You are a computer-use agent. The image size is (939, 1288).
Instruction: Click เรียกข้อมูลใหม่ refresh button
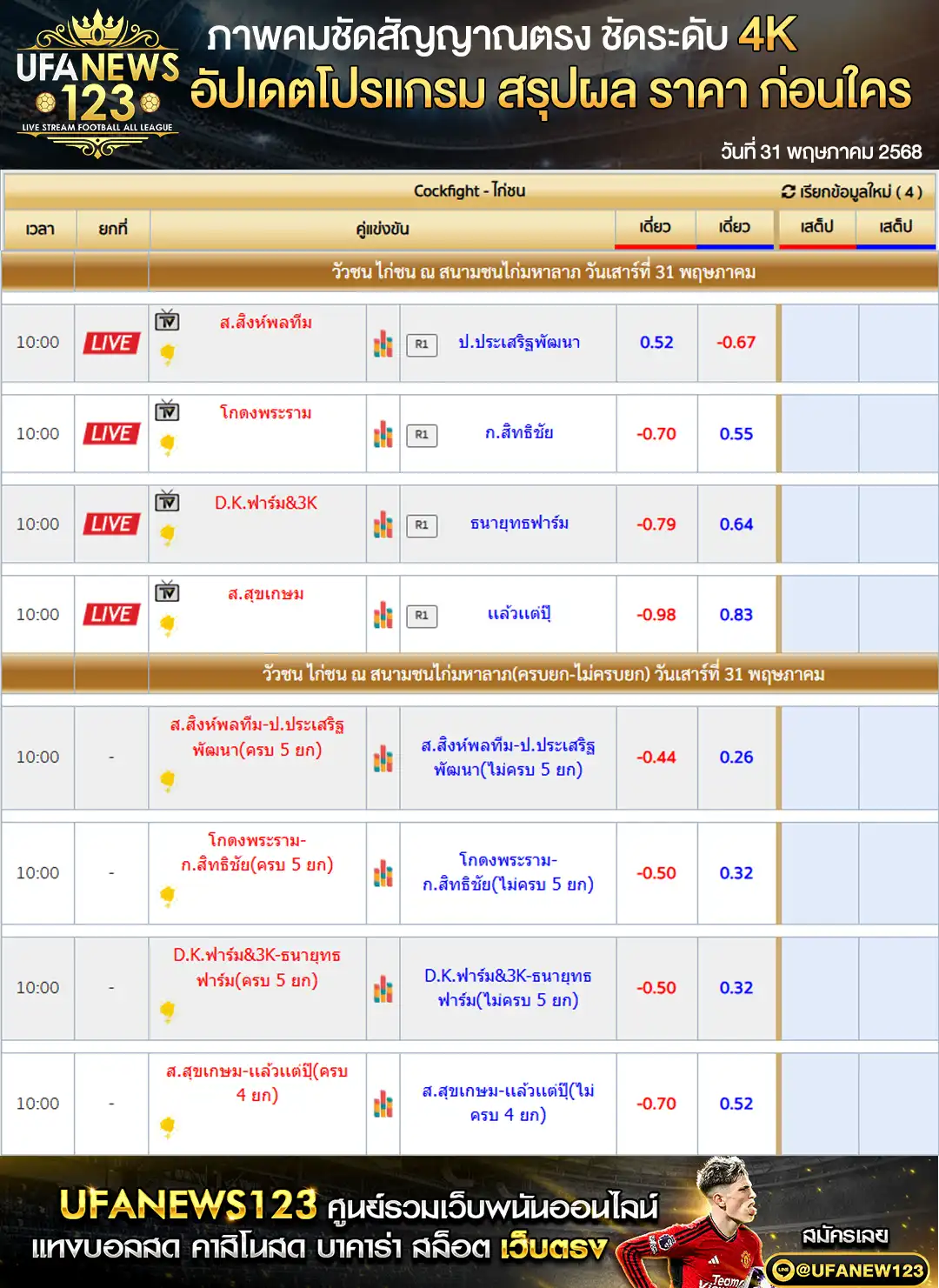[852, 191]
